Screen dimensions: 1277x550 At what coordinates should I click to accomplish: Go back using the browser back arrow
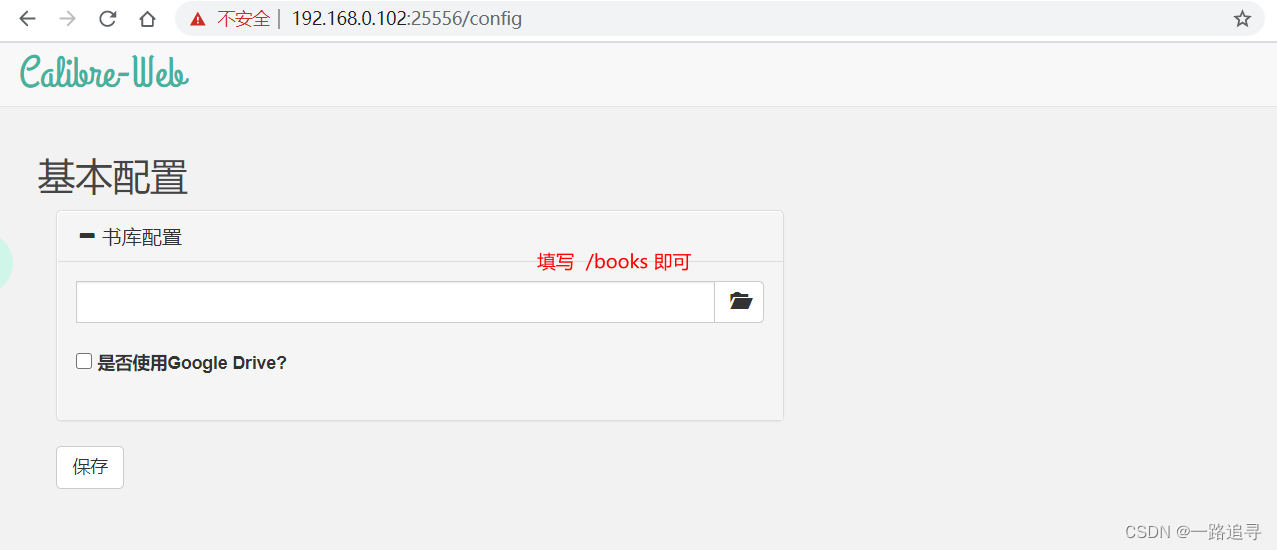(x=28, y=19)
